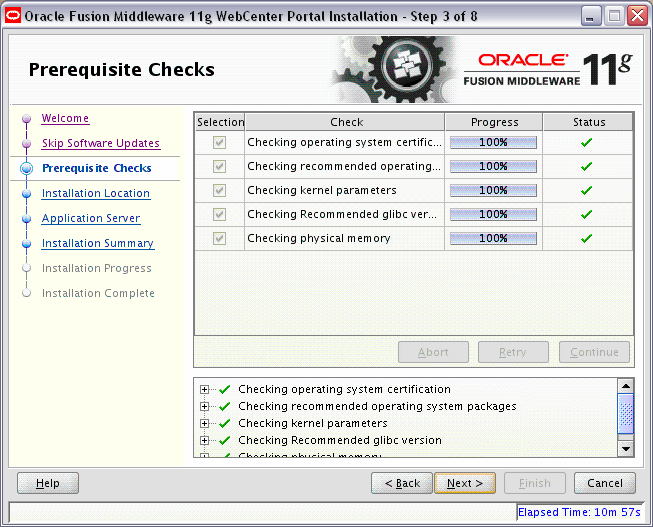Select the Checking kernel parameters table row text
Image resolution: width=653 pixels, height=527 pixels.
click(322, 190)
